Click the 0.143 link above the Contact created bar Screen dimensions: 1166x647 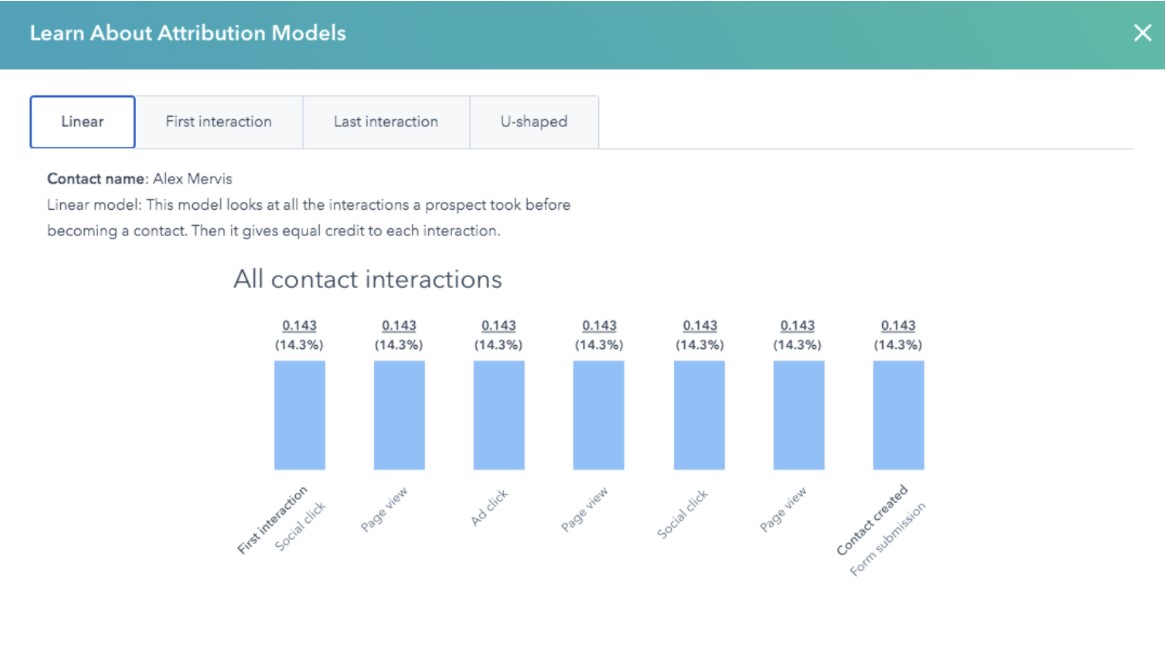pos(898,323)
